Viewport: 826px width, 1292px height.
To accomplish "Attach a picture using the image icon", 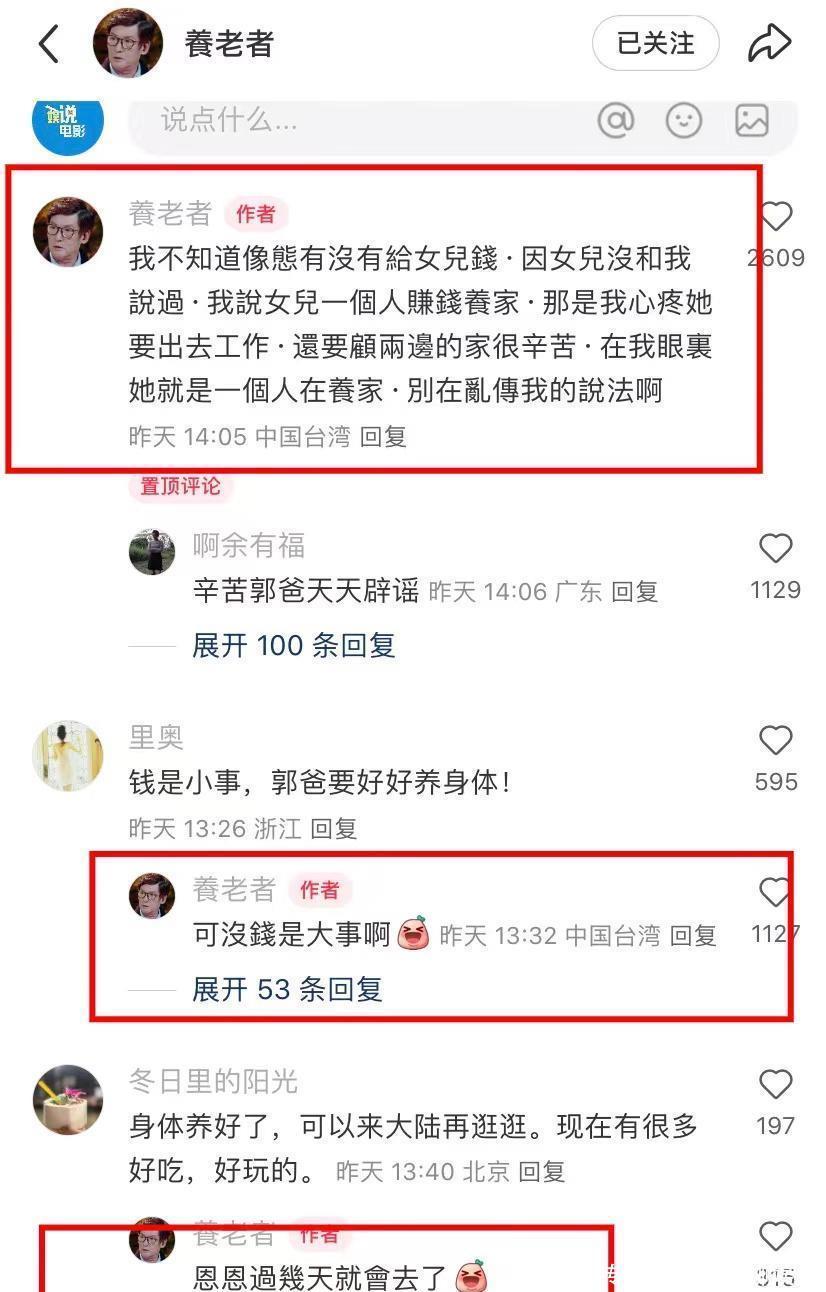I will point(752,121).
